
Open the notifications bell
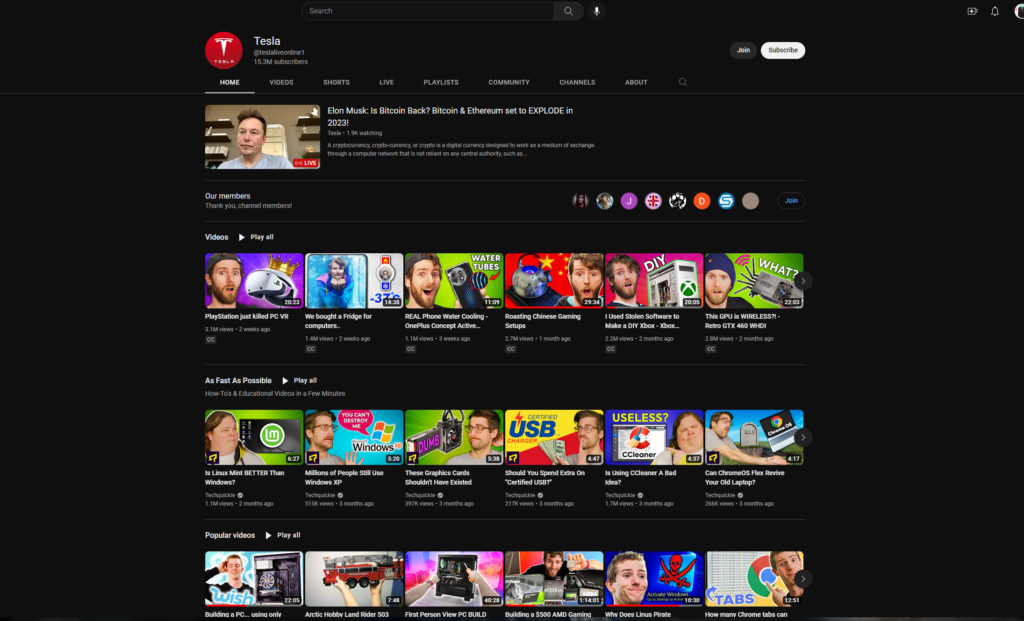995,11
